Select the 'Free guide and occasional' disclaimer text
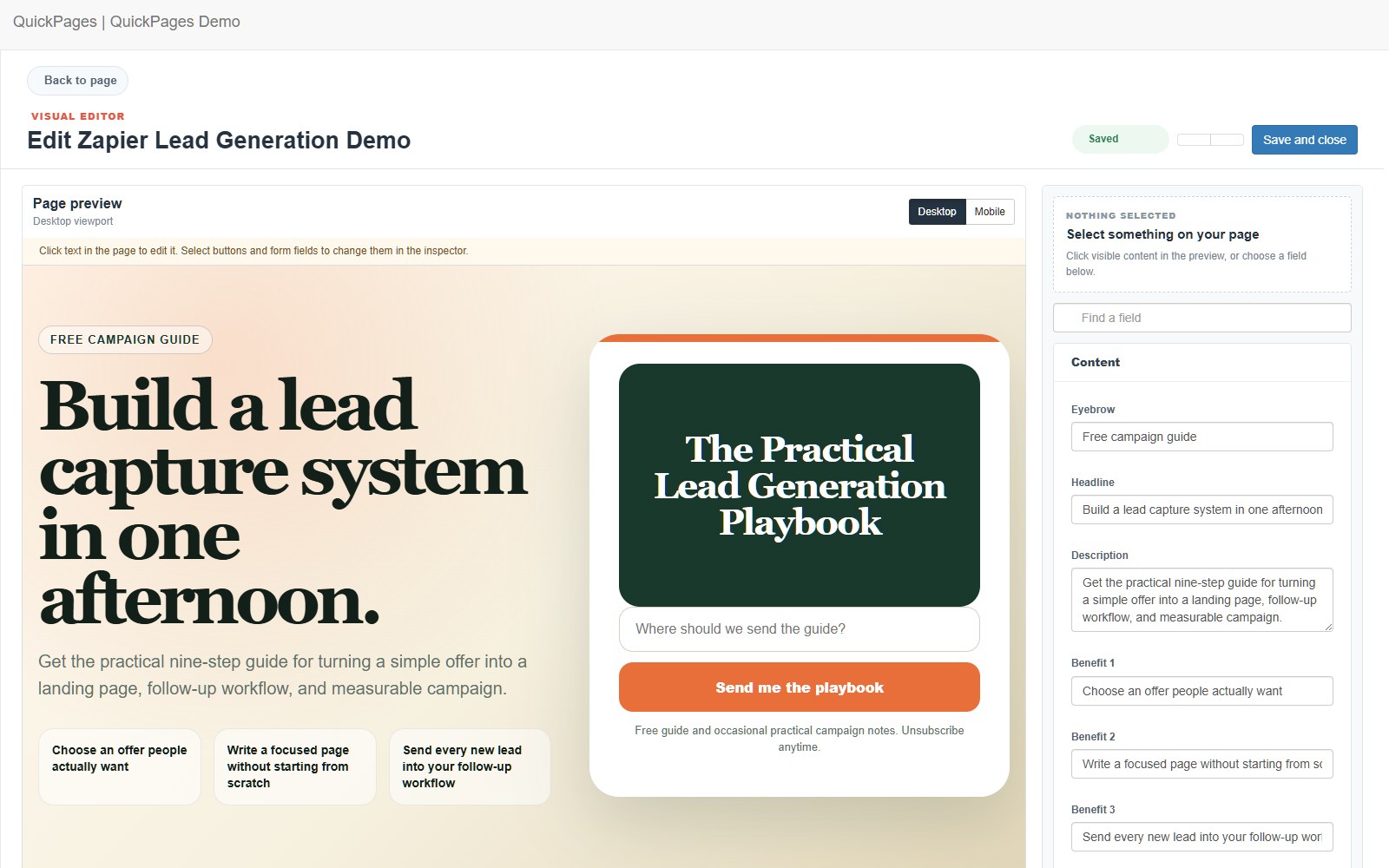Viewport: 1389px width, 868px height. (800, 739)
